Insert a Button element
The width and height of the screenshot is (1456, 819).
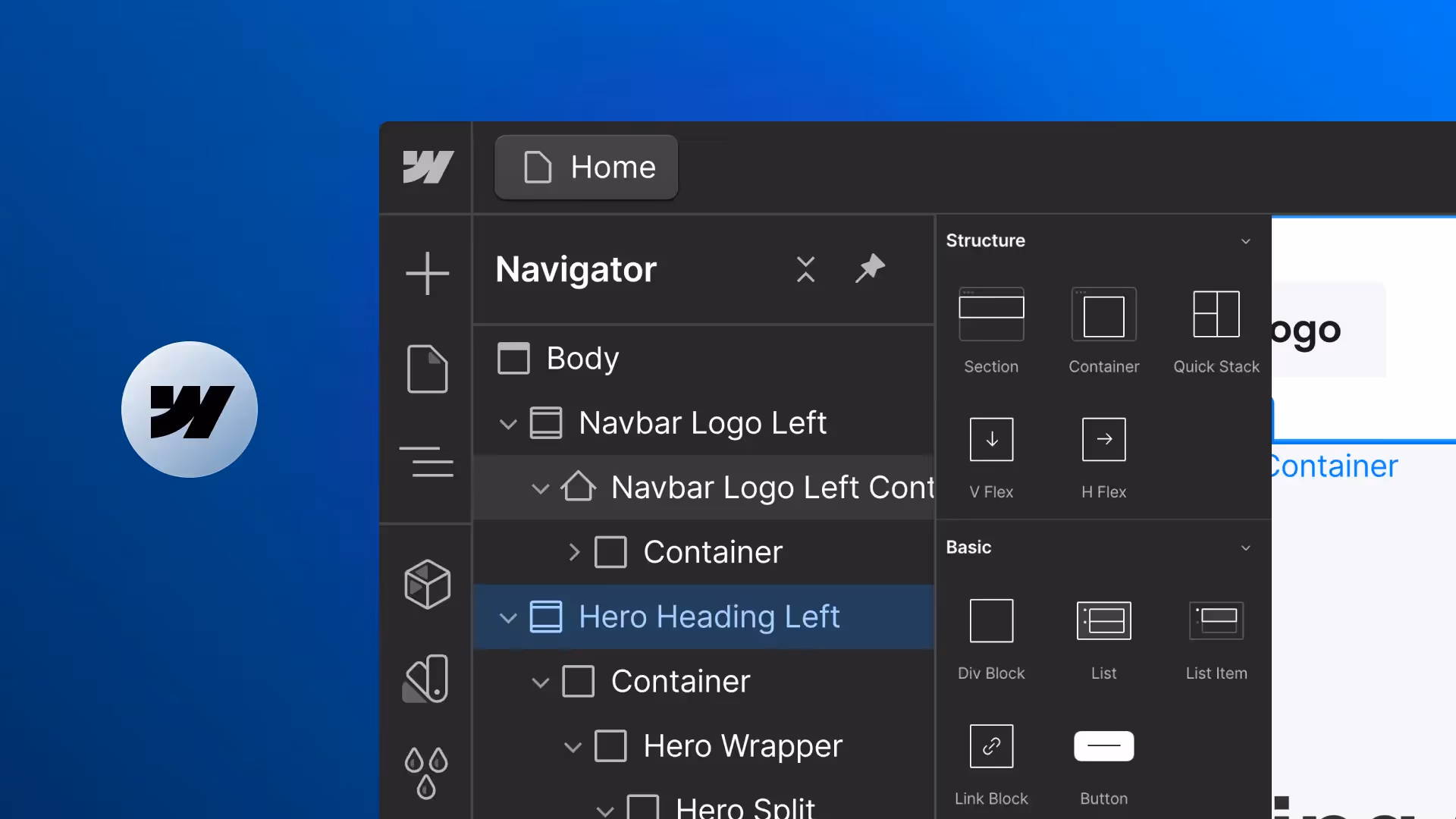pyautogui.click(x=1103, y=746)
